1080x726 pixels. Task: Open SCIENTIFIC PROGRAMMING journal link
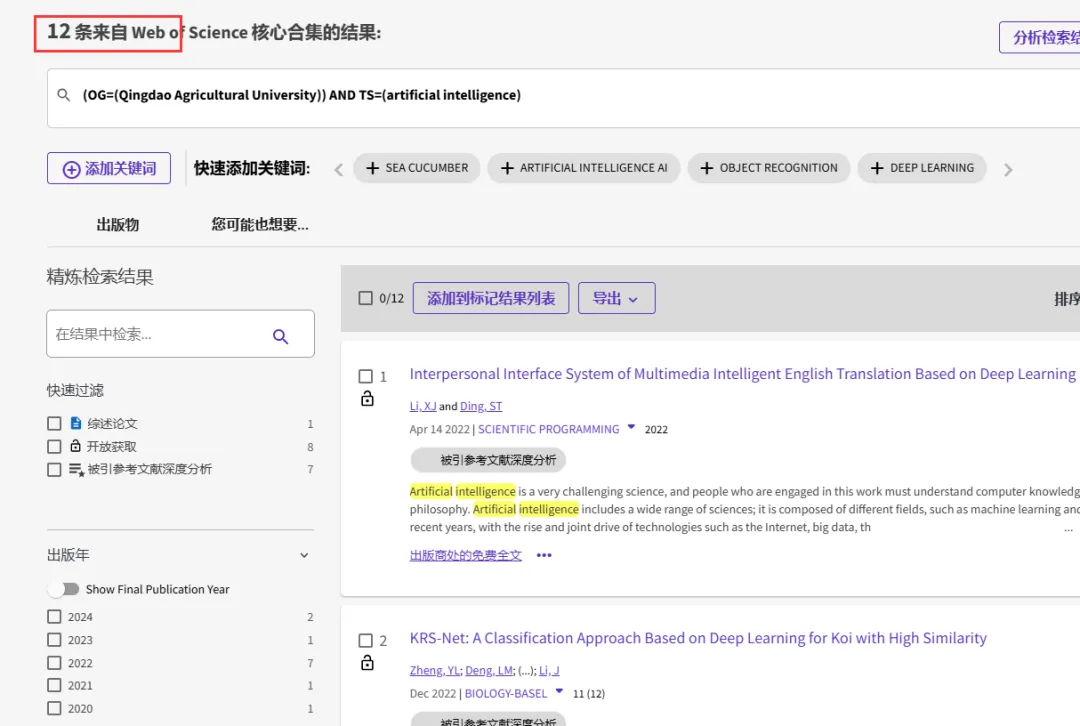[x=548, y=429]
